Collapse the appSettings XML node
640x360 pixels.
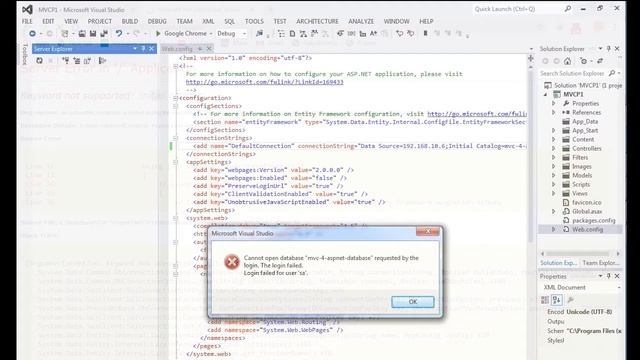pyautogui.click(x=176, y=162)
